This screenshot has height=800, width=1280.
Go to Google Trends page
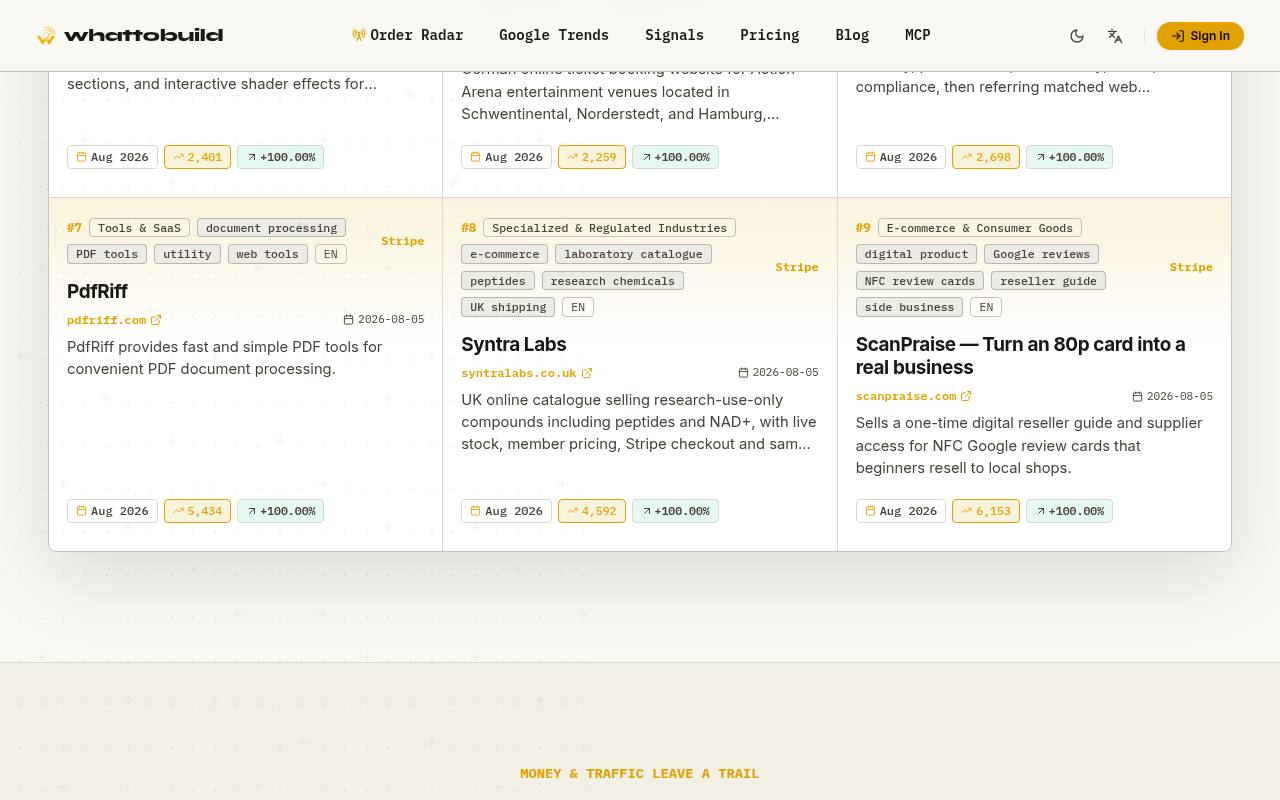click(554, 35)
